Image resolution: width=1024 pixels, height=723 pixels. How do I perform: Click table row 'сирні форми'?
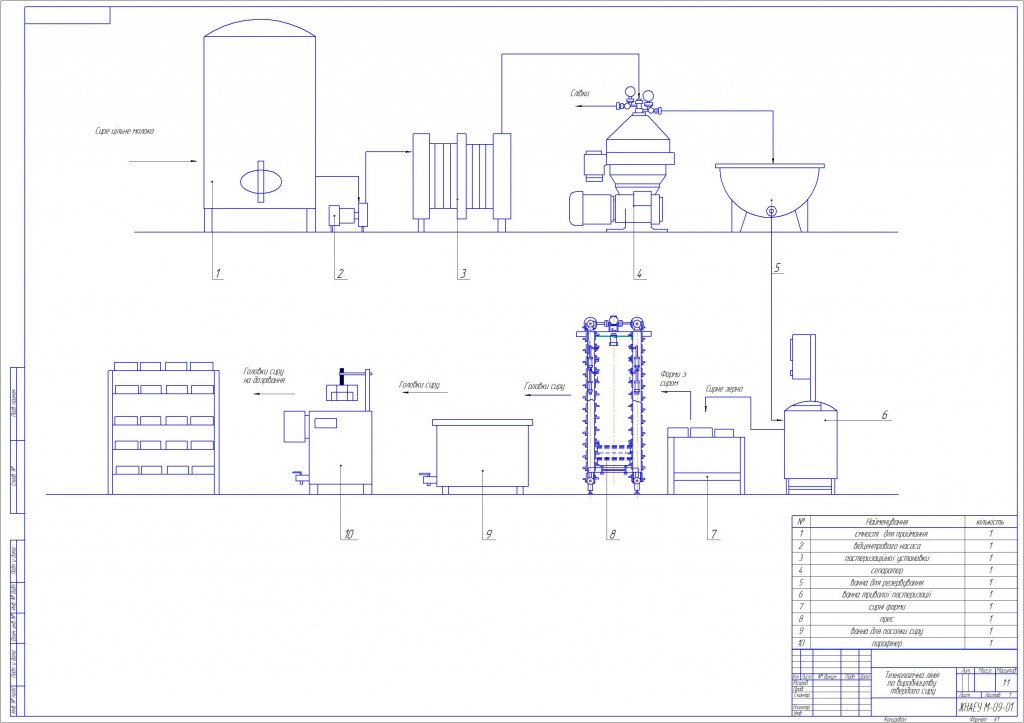[x=904, y=607]
